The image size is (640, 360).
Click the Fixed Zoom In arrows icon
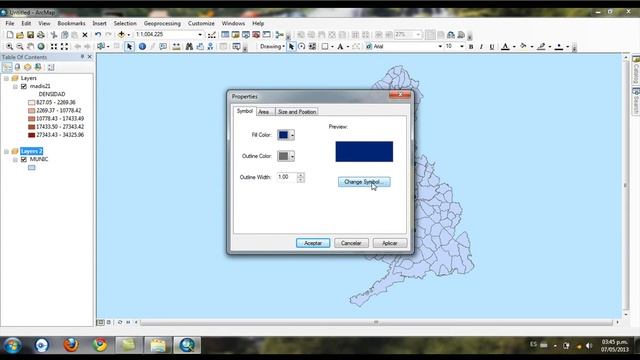[x=54, y=47]
